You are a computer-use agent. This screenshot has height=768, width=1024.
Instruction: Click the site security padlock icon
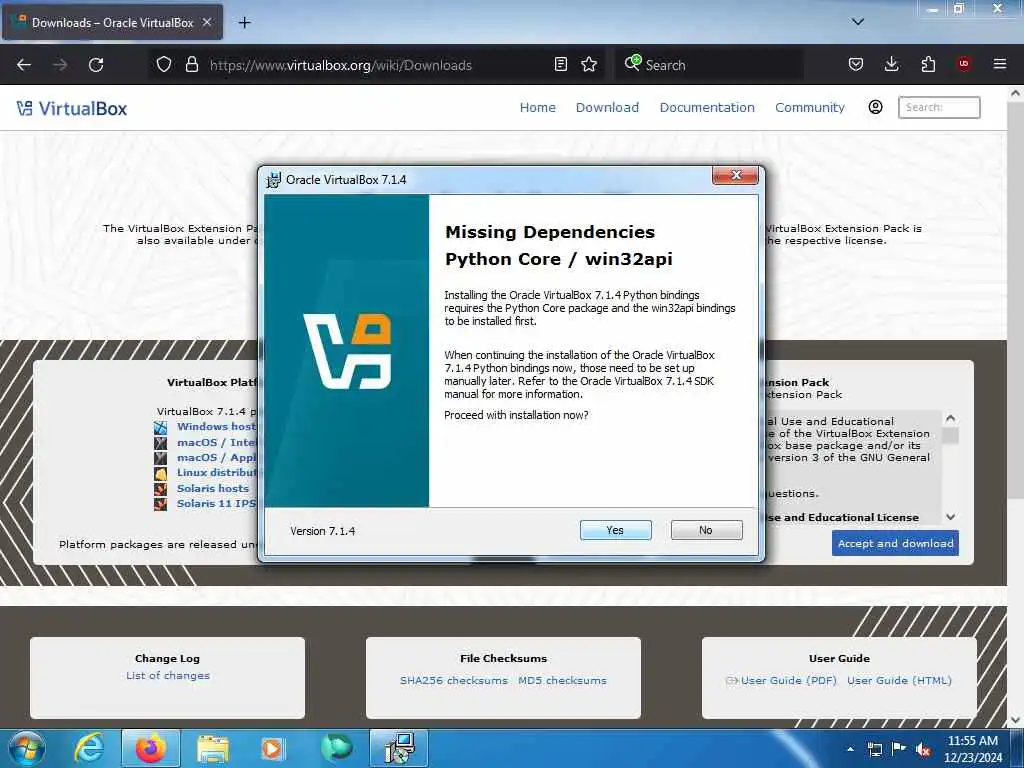(x=191, y=65)
